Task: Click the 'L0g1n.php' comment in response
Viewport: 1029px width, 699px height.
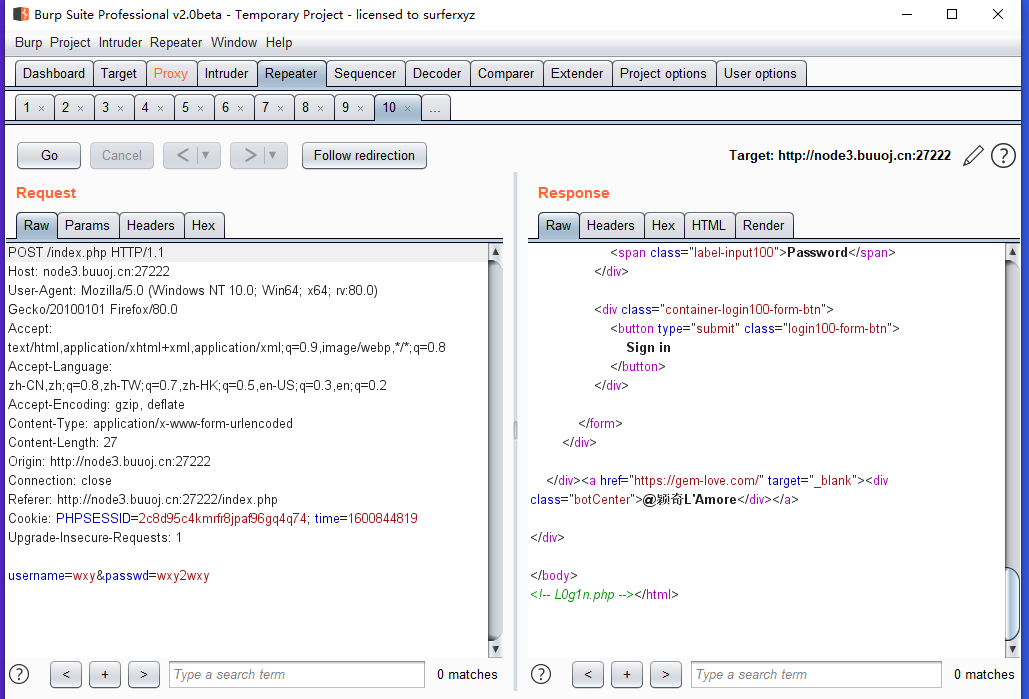Action: click(x=584, y=595)
